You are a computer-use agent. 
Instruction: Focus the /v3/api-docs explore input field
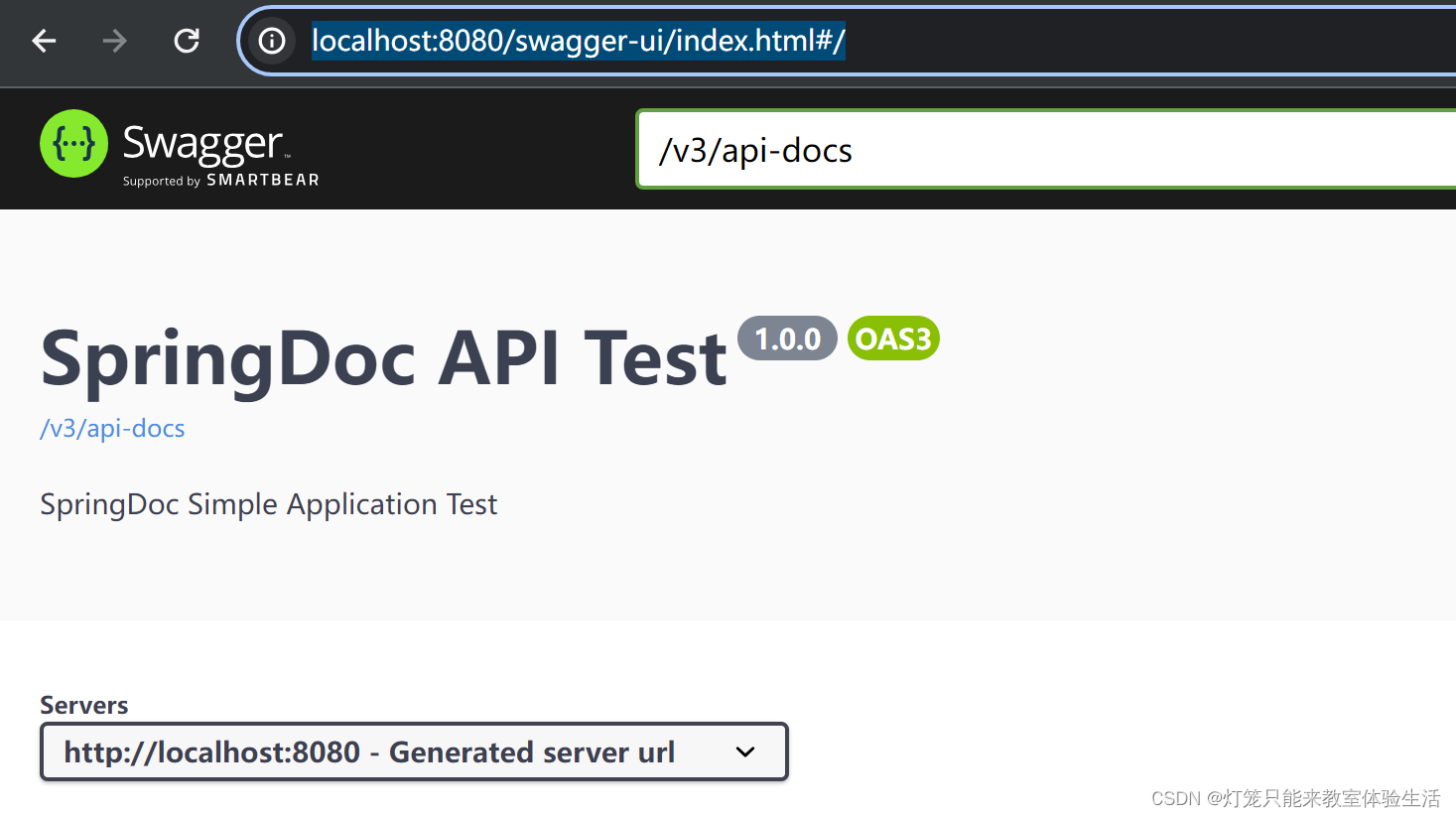[1046, 150]
